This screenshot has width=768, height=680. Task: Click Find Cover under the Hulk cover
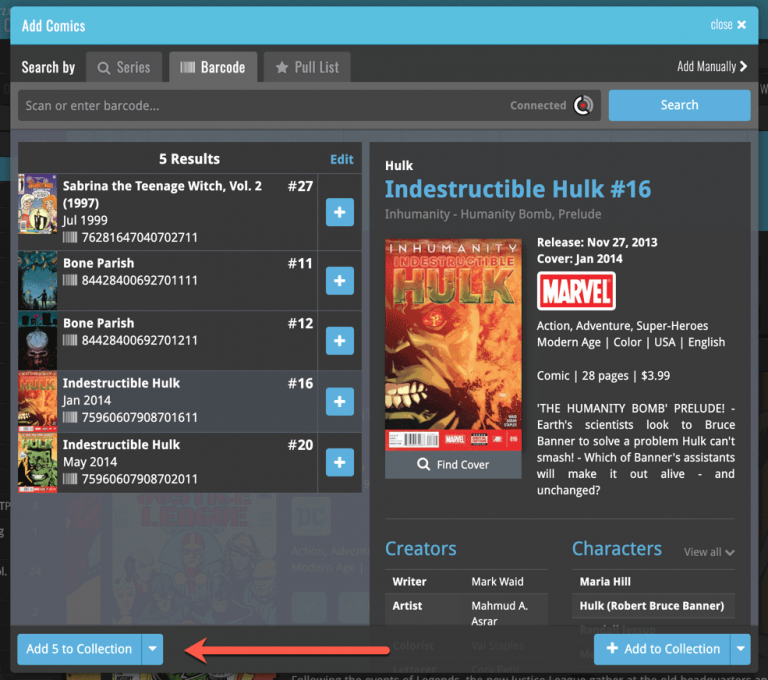tap(453, 464)
